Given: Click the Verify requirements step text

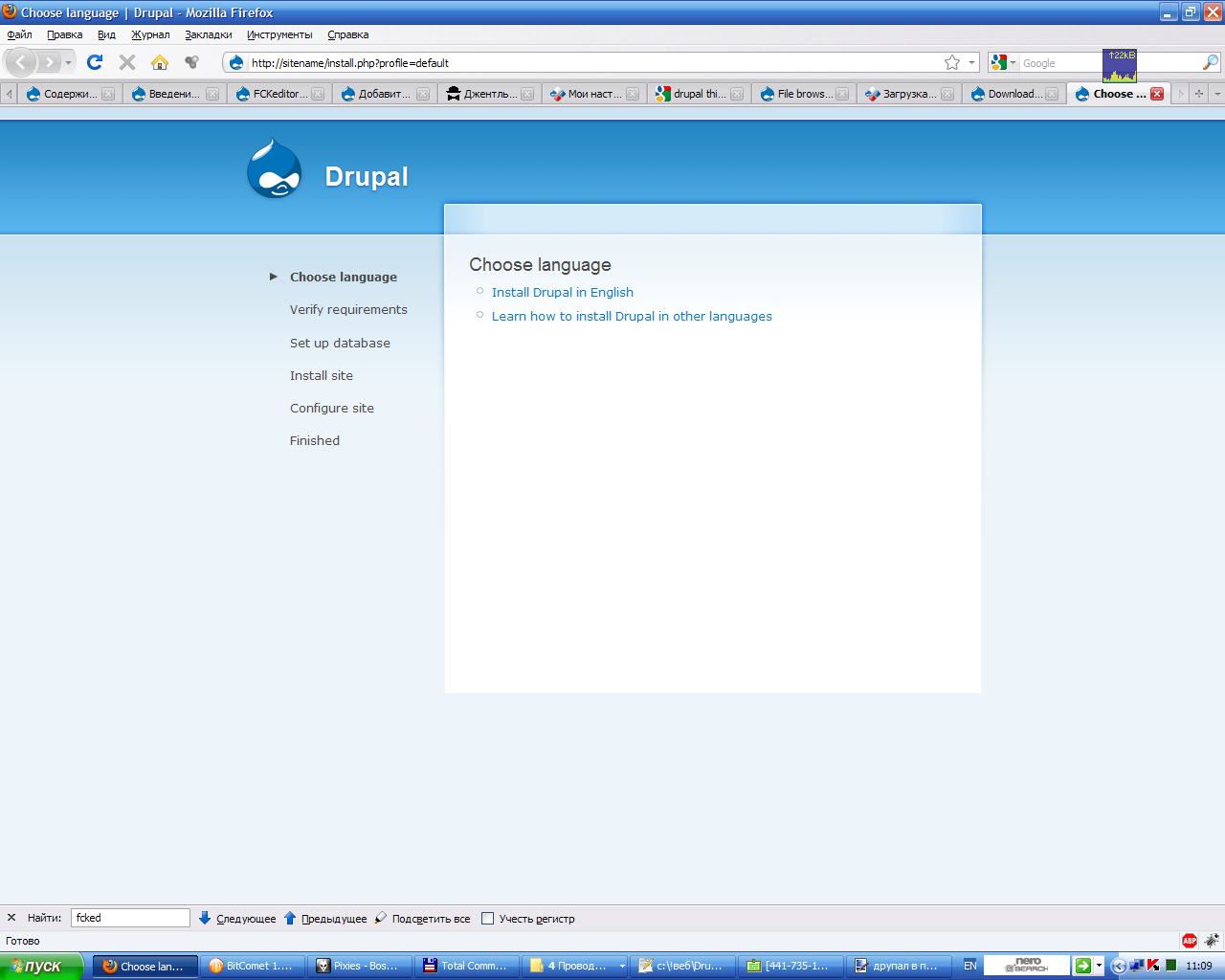Looking at the screenshot, I should tap(348, 309).
